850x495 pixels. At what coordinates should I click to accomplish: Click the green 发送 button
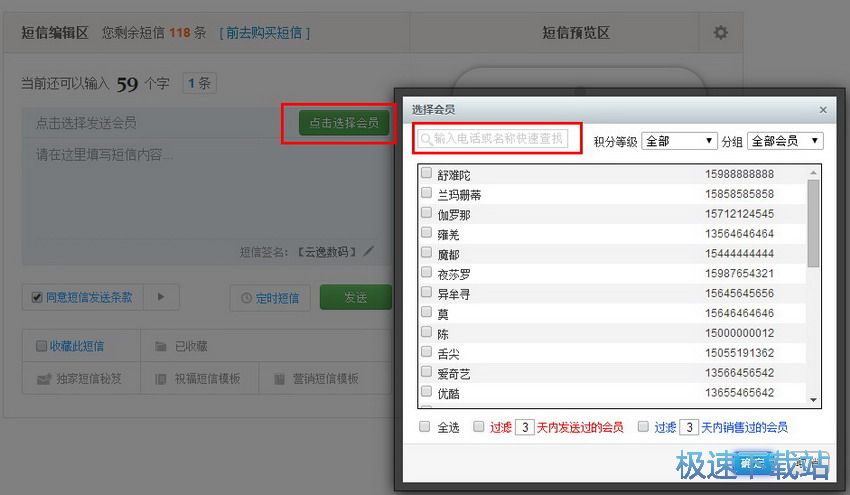pos(356,297)
